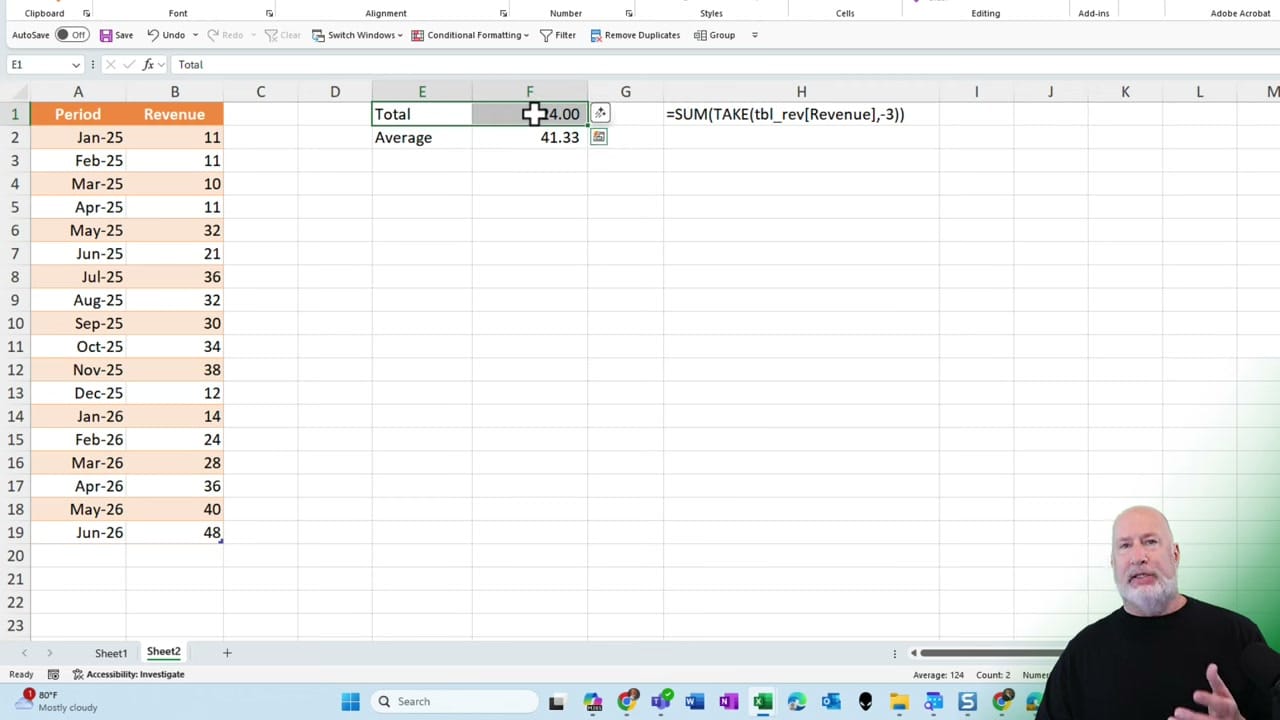1280x720 pixels.
Task: Click the Remove Duplicates icon
Action: [x=594, y=34]
